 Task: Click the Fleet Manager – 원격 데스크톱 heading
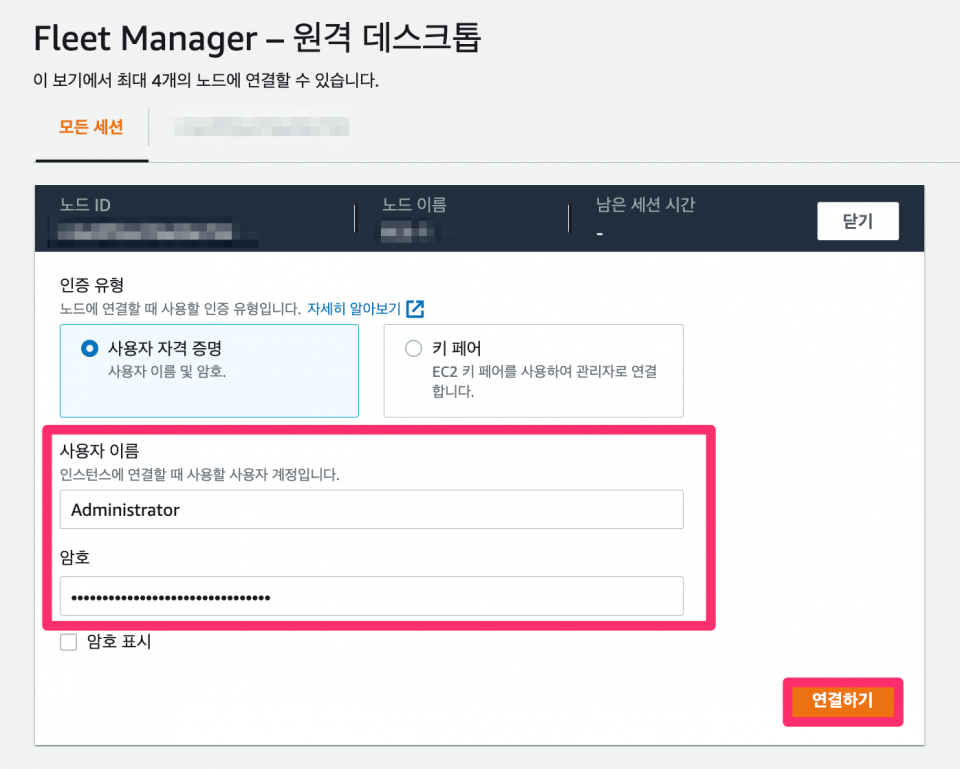click(257, 38)
